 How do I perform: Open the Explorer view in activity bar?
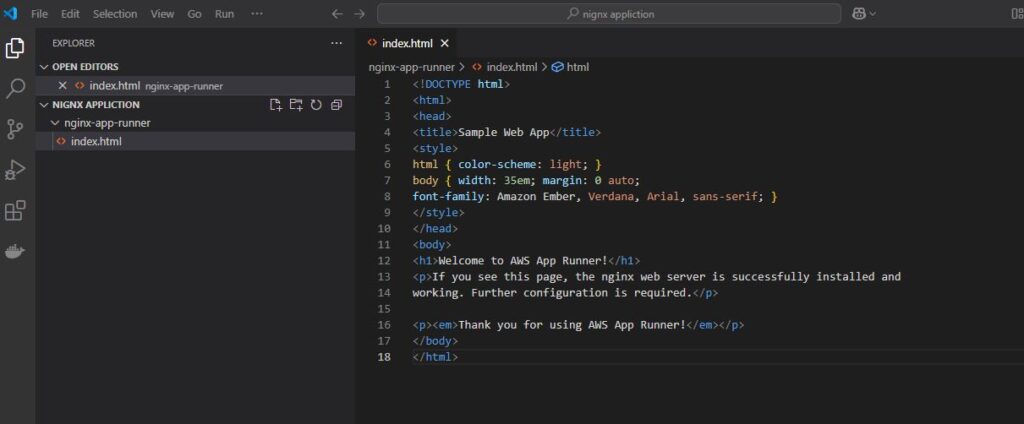coord(15,48)
